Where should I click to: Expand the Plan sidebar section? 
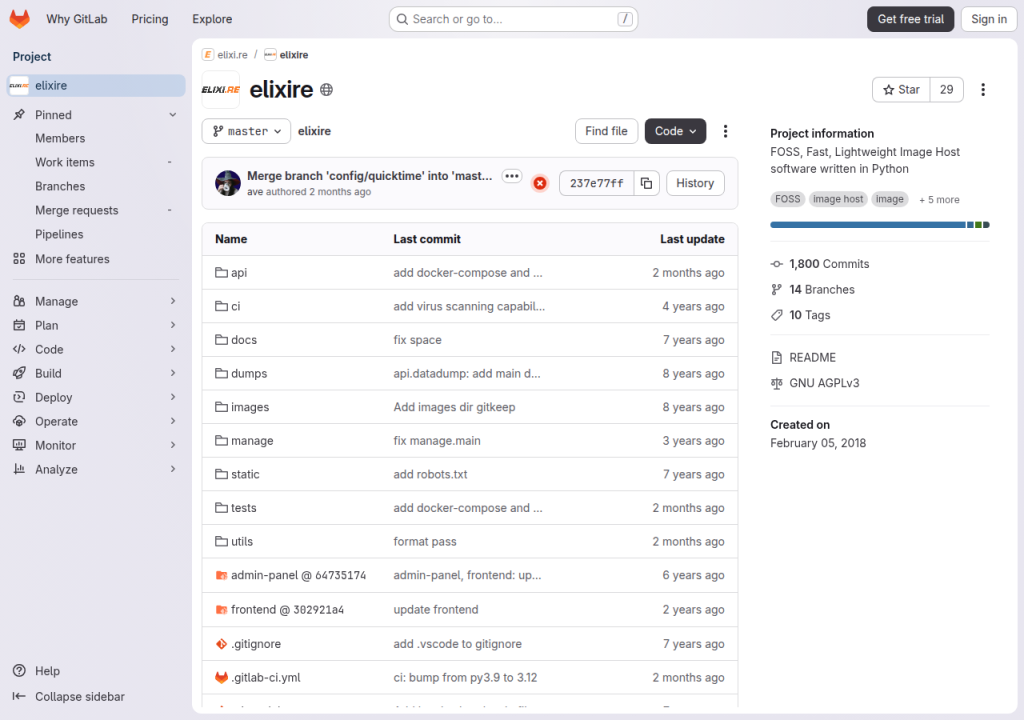95,325
